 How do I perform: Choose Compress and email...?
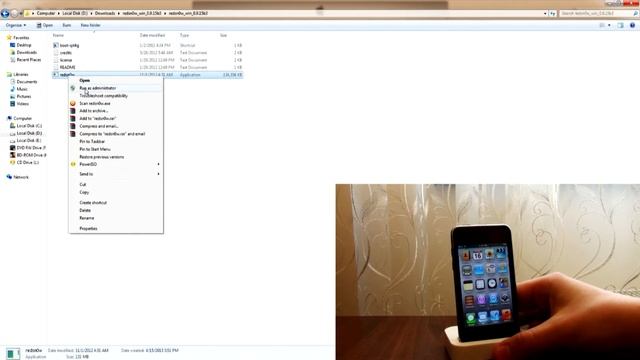[99, 126]
